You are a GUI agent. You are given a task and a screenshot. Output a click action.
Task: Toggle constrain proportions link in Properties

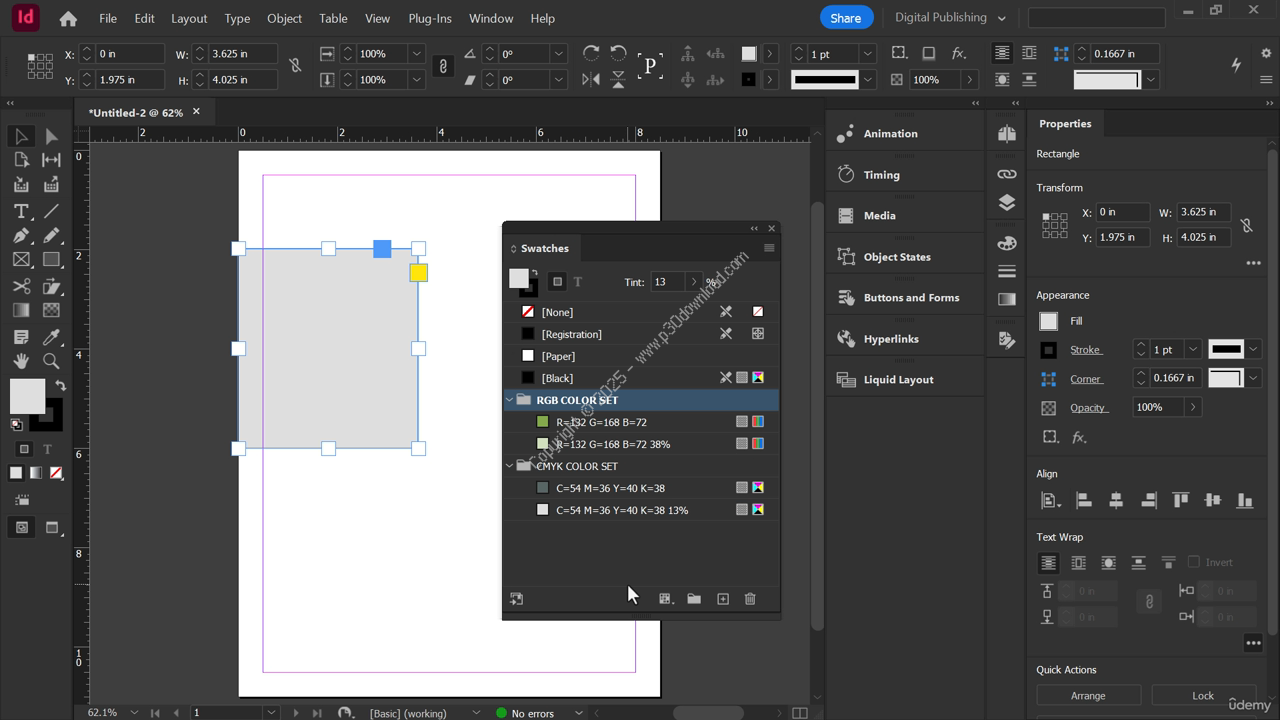click(x=1246, y=225)
